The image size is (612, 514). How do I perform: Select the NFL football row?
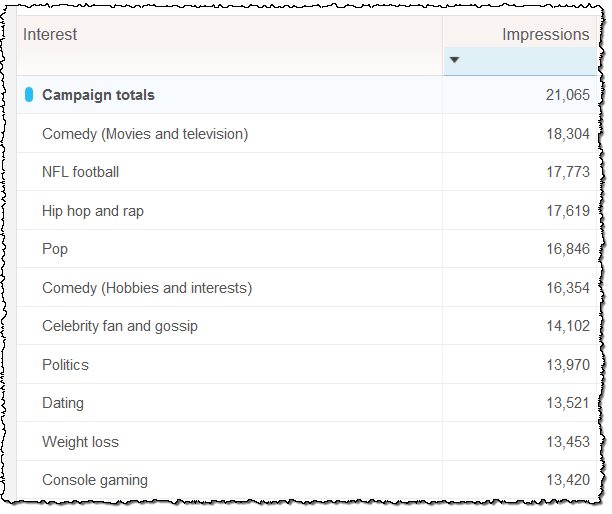tap(80, 172)
